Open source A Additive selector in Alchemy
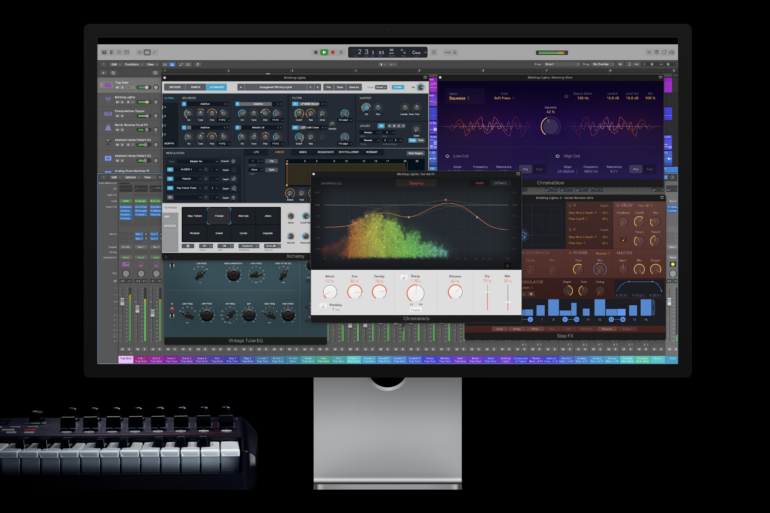770x513 pixels. [x=208, y=104]
